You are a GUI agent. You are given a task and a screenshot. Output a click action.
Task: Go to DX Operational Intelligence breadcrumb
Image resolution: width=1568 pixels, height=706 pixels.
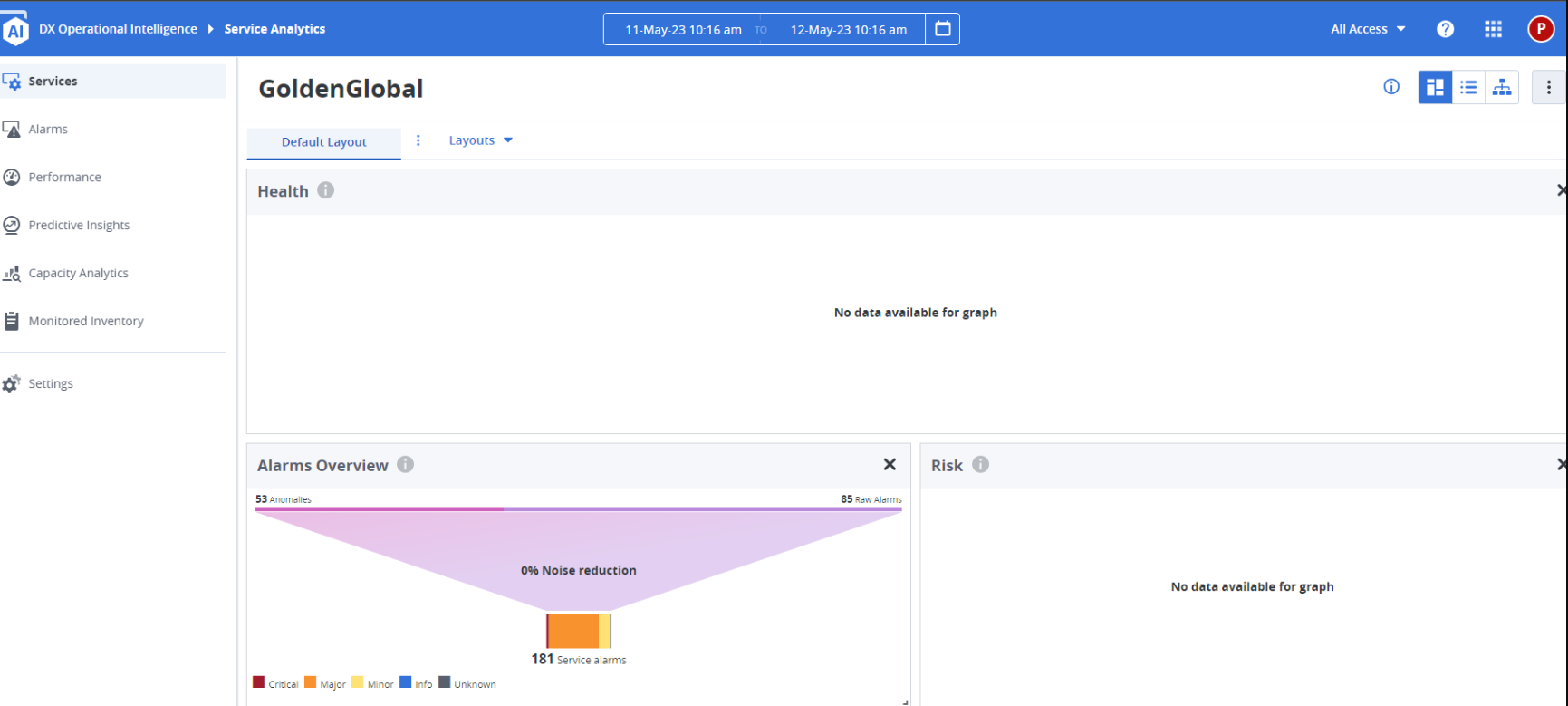point(118,29)
